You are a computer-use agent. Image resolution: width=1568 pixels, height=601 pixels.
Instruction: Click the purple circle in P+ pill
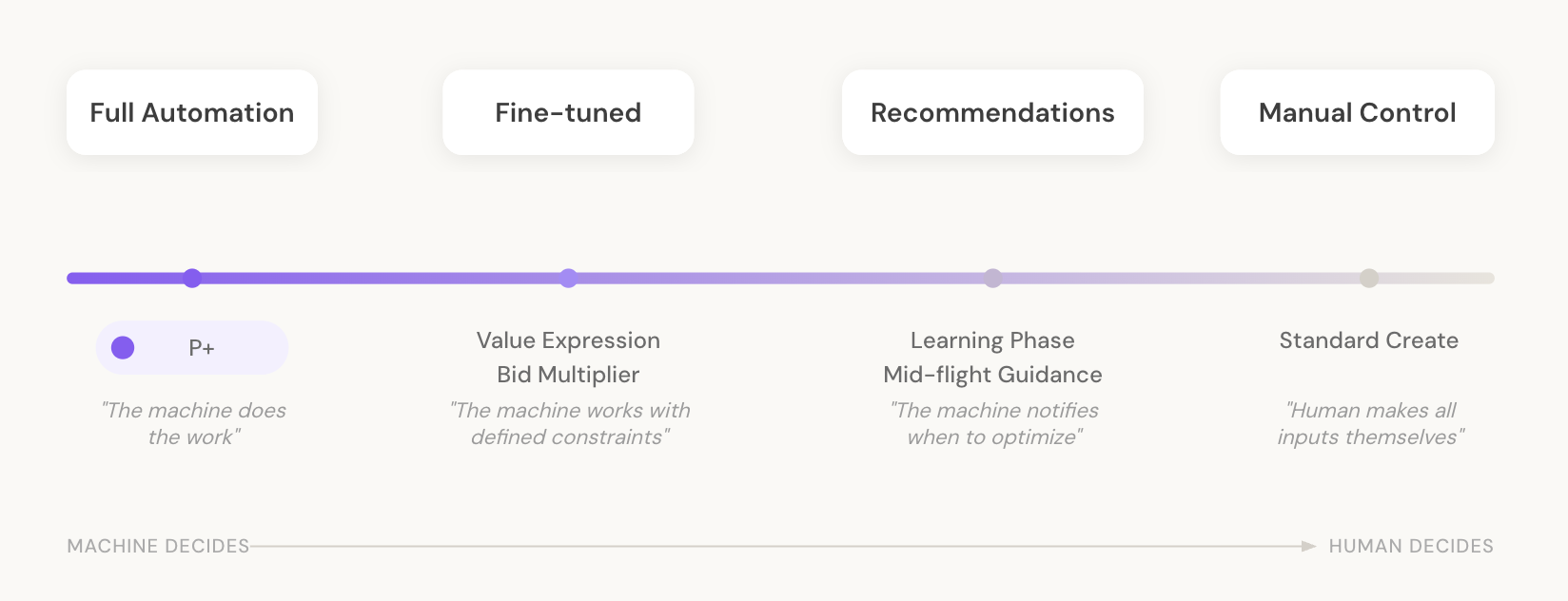[x=123, y=348]
